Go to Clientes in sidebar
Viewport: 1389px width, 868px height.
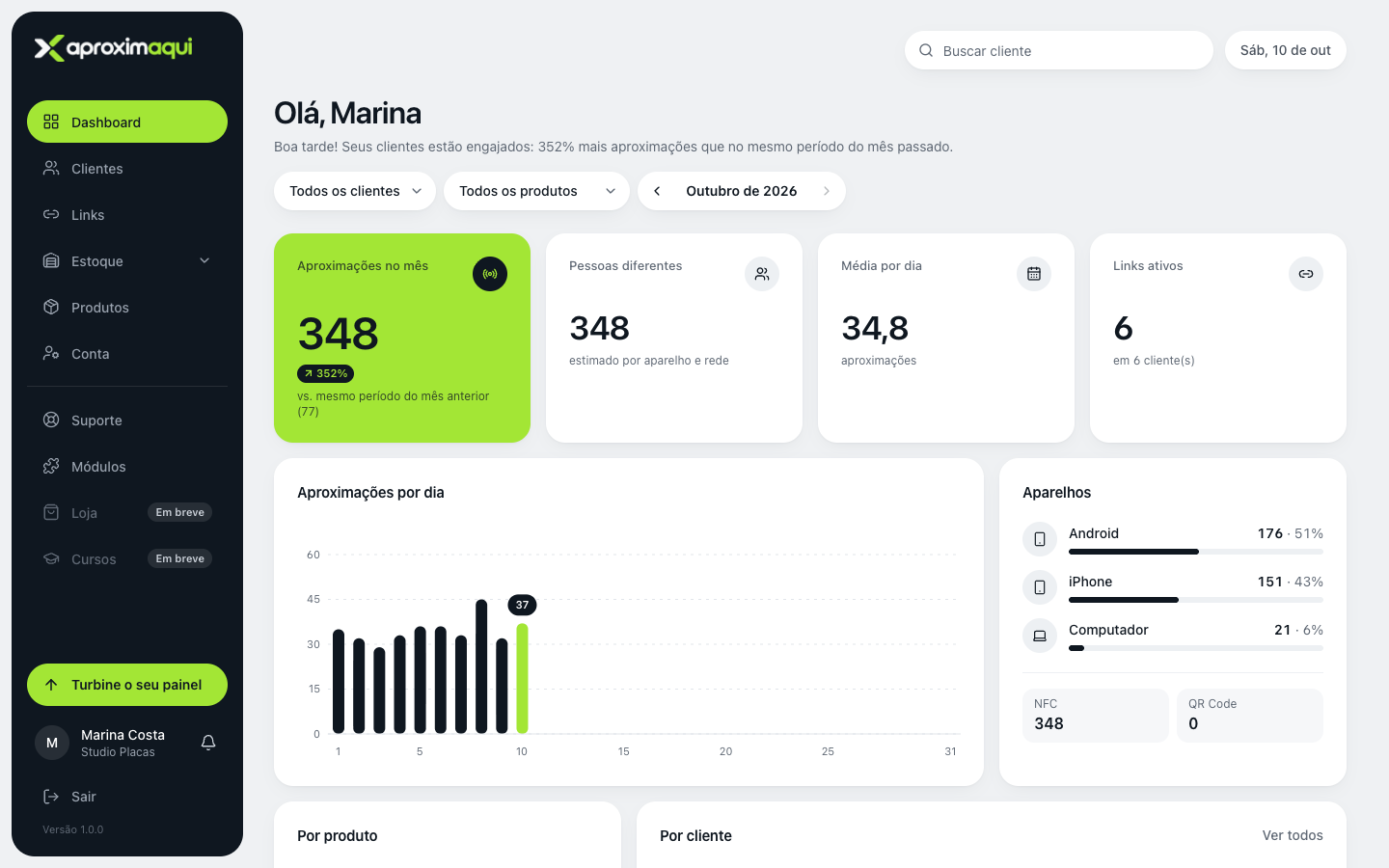(x=127, y=168)
